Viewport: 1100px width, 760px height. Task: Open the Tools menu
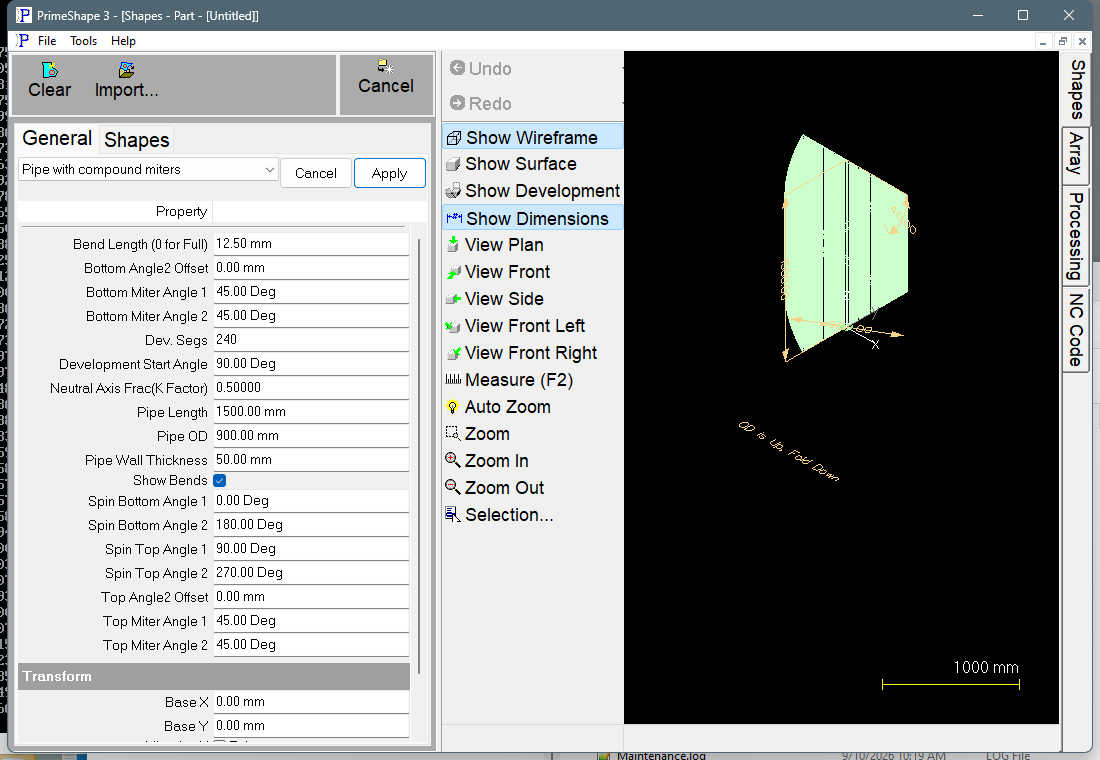pos(83,41)
